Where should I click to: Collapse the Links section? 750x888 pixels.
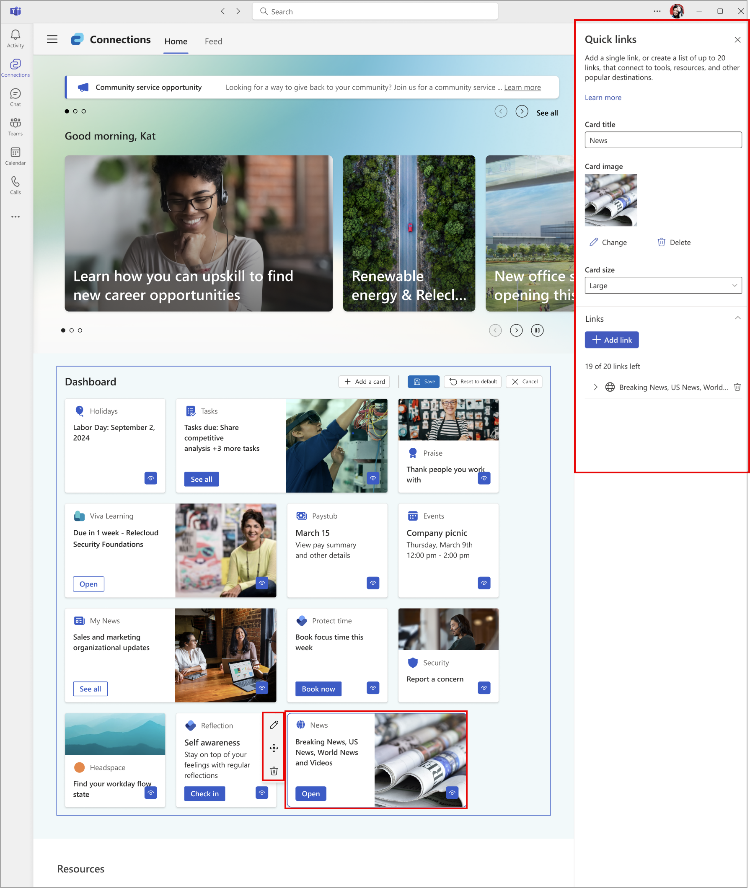click(738, 318)
